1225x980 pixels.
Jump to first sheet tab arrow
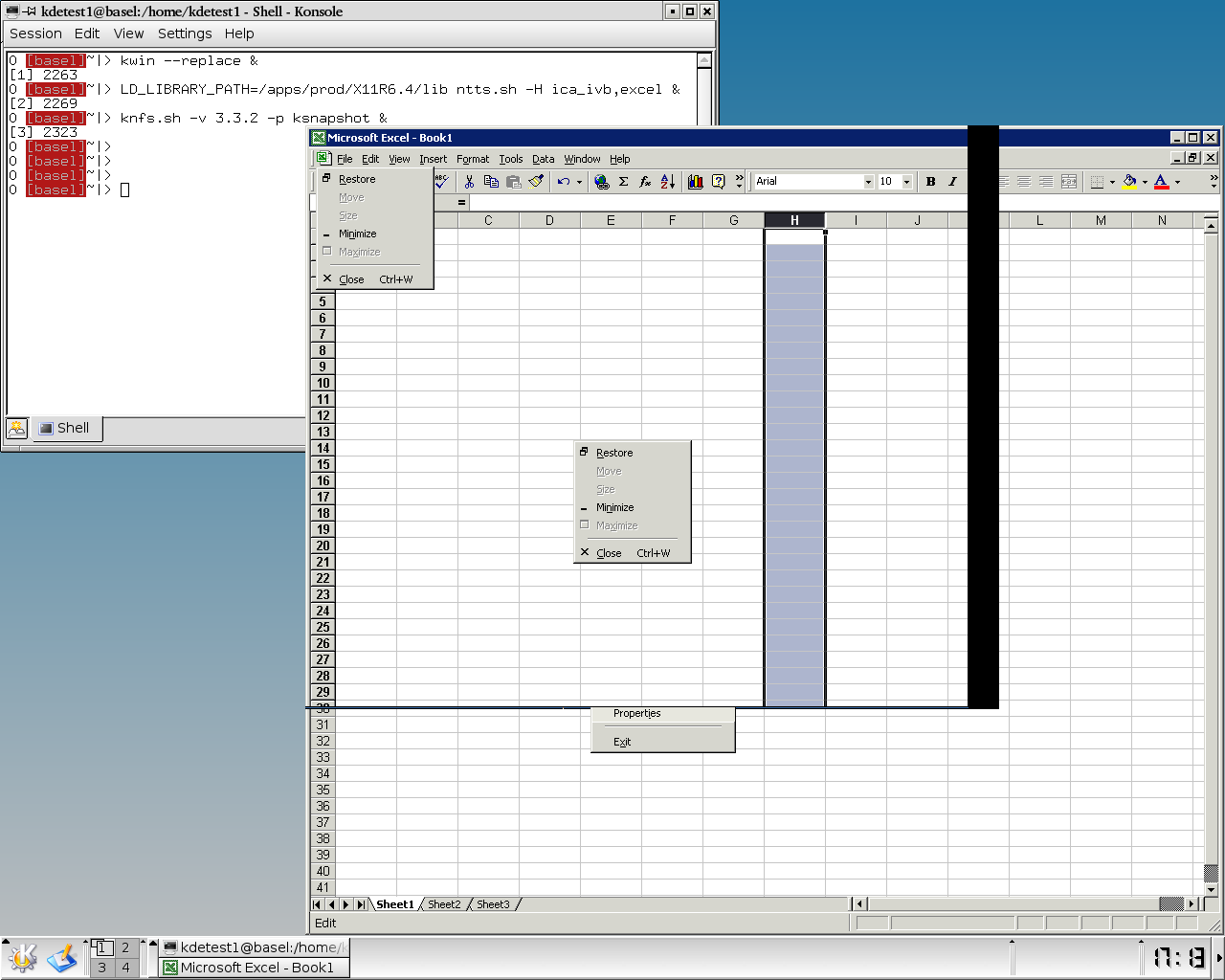[318, 904]
